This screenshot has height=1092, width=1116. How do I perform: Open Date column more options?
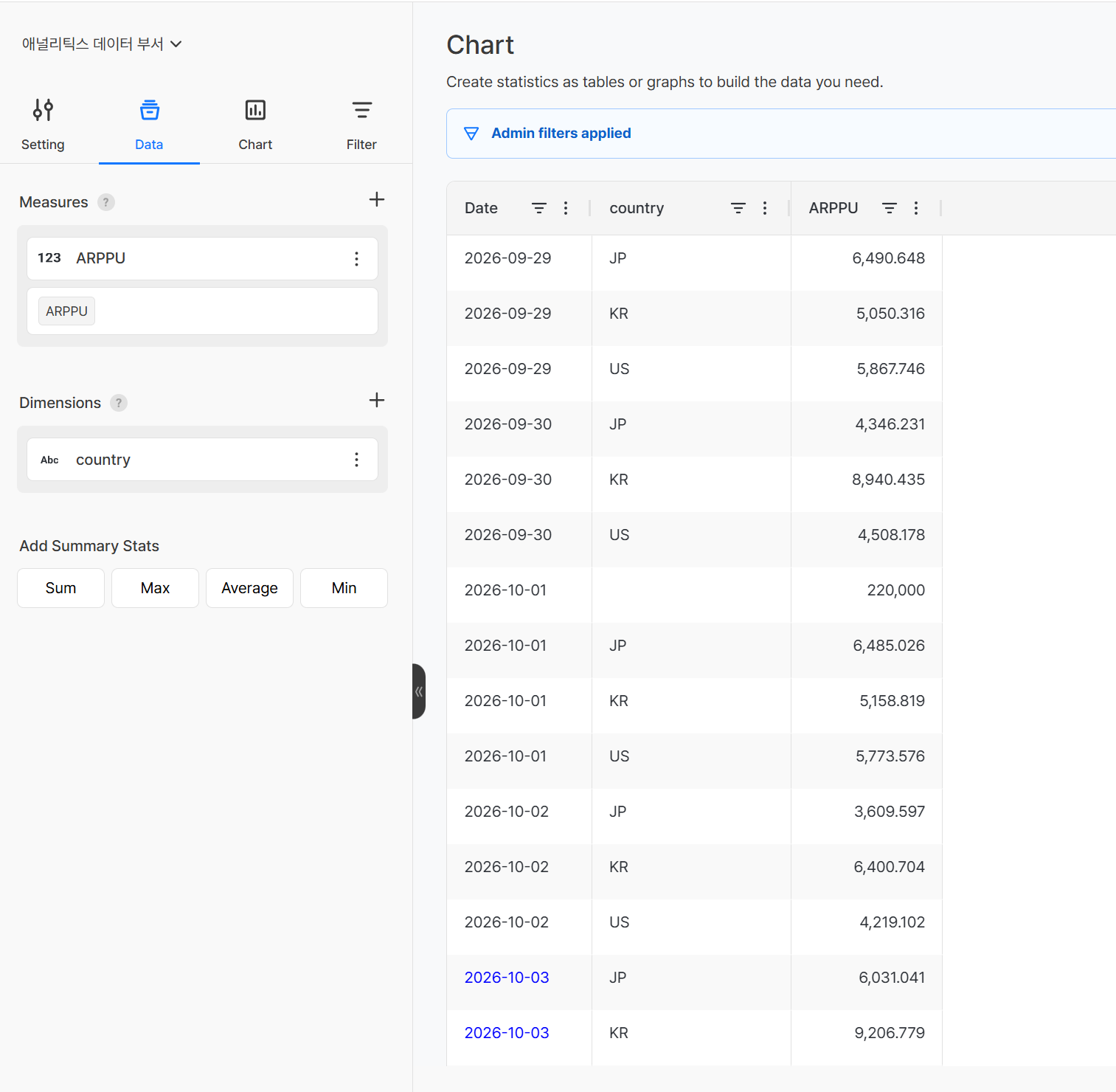566,208
